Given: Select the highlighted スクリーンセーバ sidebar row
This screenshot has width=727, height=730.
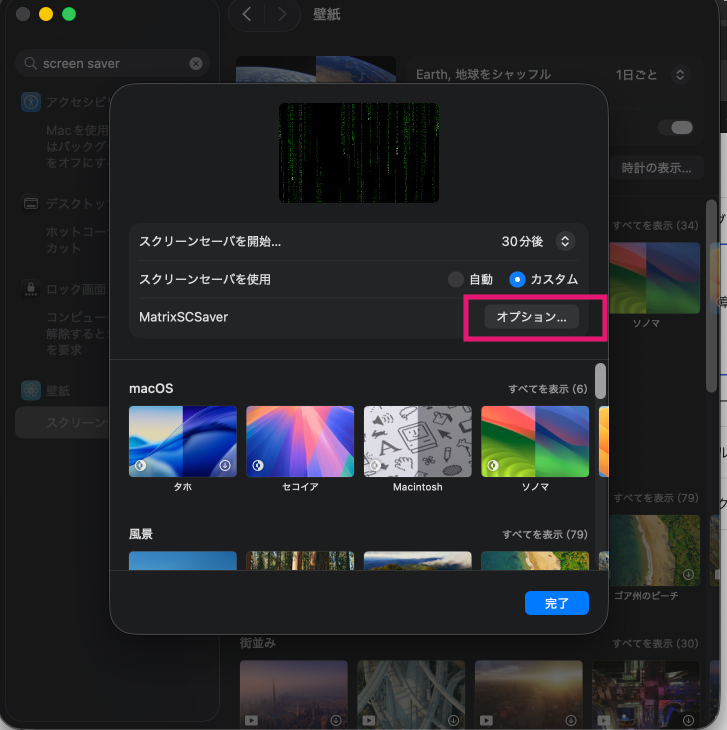Looking at the screenshot, I should click(62, 423).
